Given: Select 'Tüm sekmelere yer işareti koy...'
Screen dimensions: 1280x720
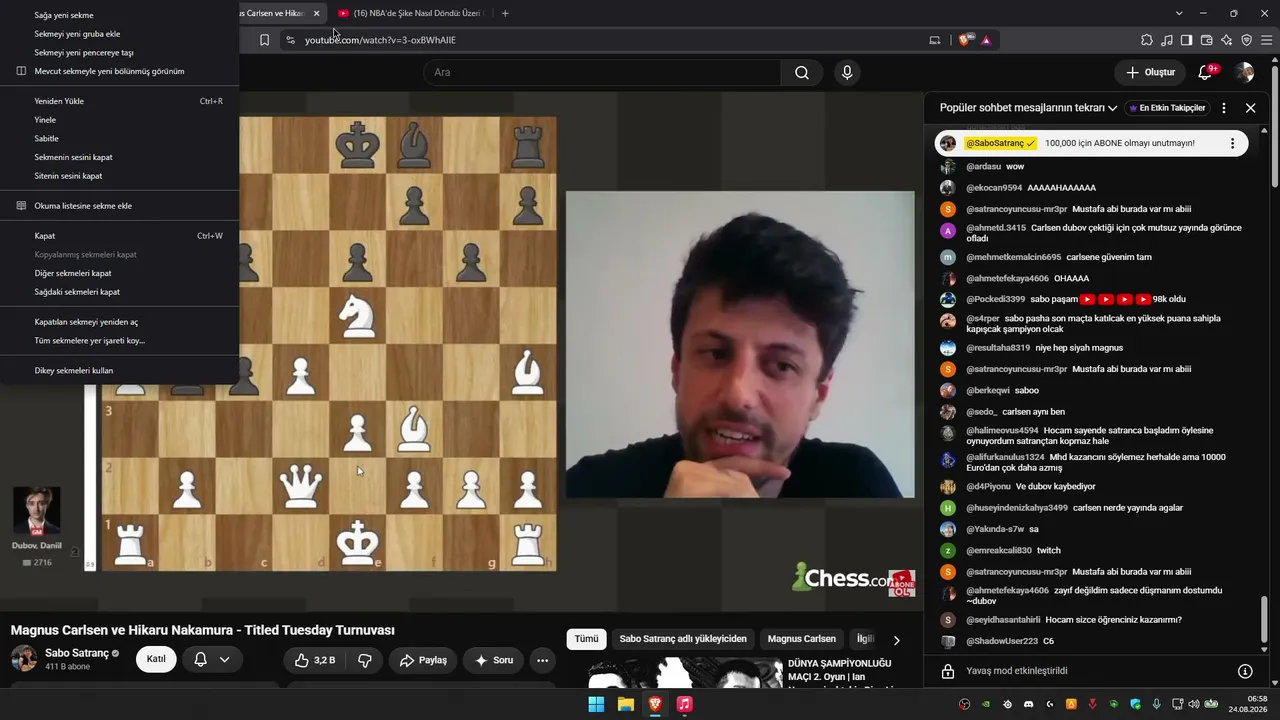Looking at the screenshot, I should tap(120, 340).
